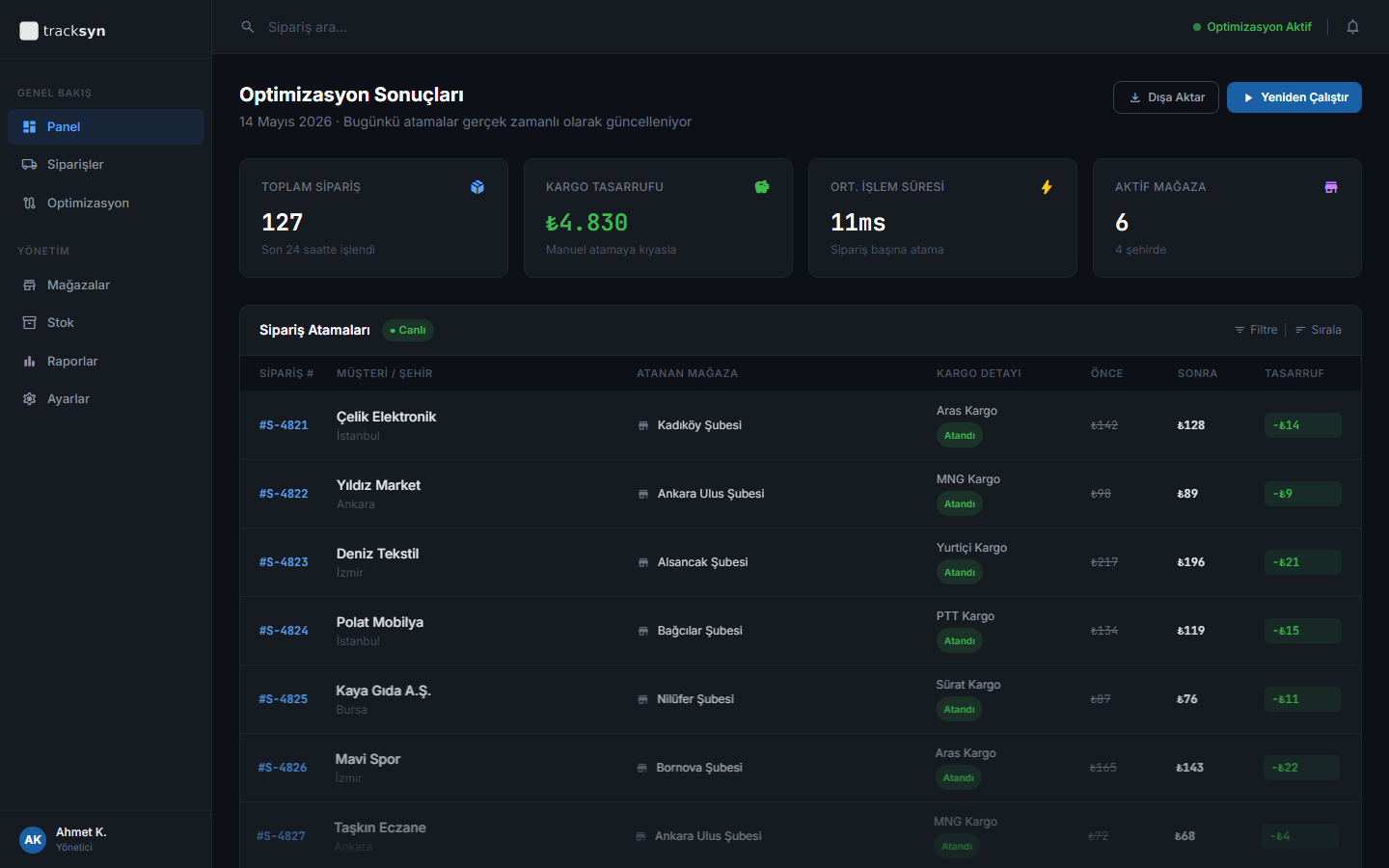Open the Stok section
This screenshot has width=1389, height=868.
point(105,322)
